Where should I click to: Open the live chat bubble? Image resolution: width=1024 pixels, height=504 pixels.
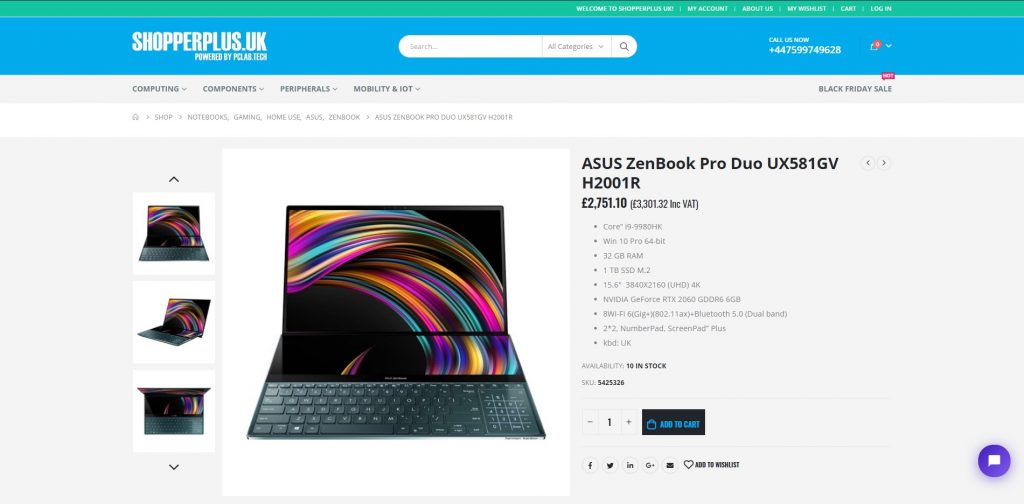point(994,461)
